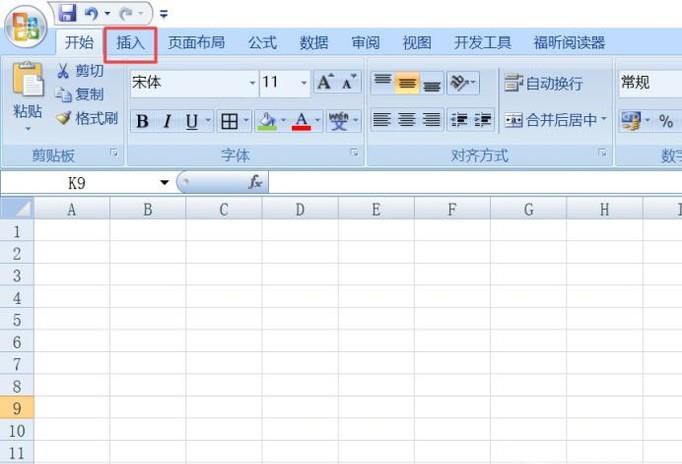Open the 宋体 font name dropdown
Screen dimensions: 682x464
pyautogui.click(x=252, y=83)
